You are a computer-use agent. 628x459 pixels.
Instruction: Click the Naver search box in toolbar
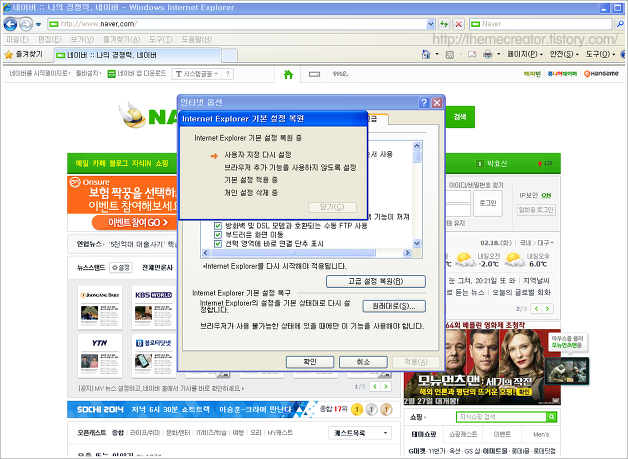(541, 24)
